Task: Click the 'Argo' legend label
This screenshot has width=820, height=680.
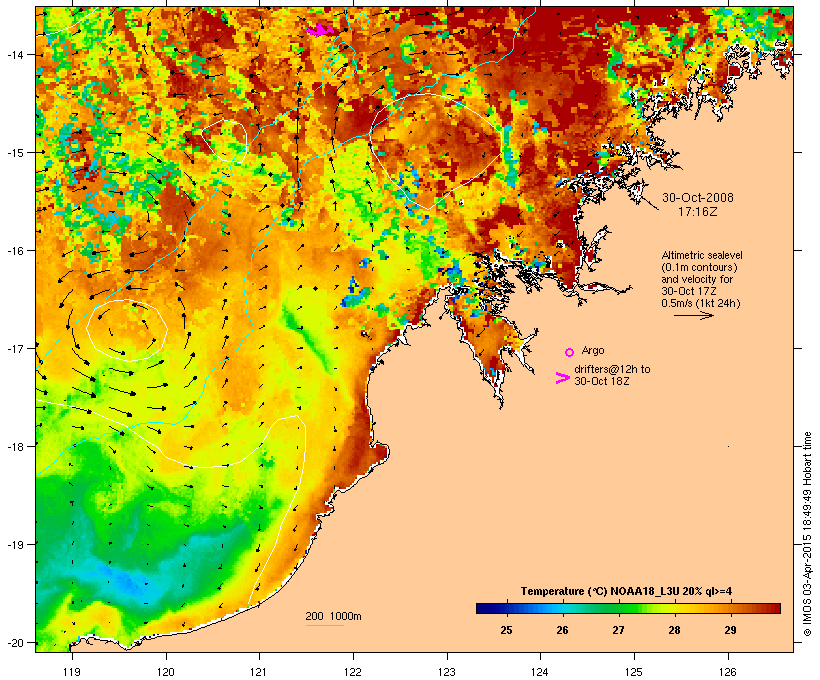Action: click(593, 350)
